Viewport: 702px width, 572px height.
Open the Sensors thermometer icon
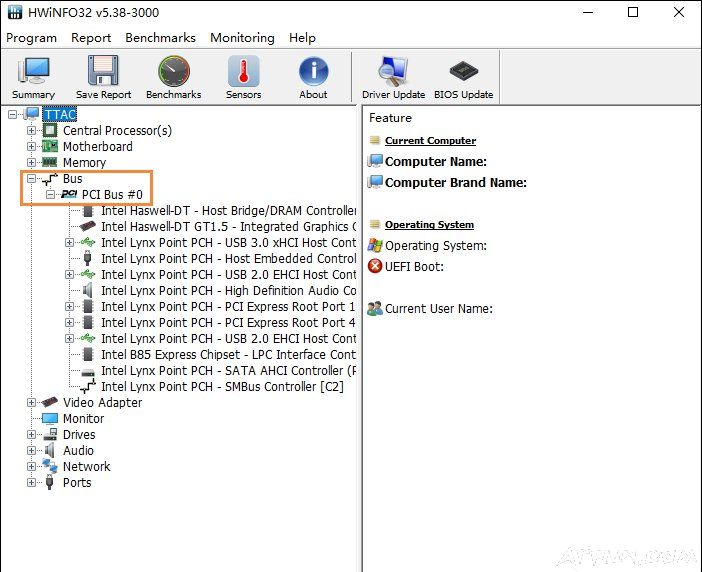point(243,71)
